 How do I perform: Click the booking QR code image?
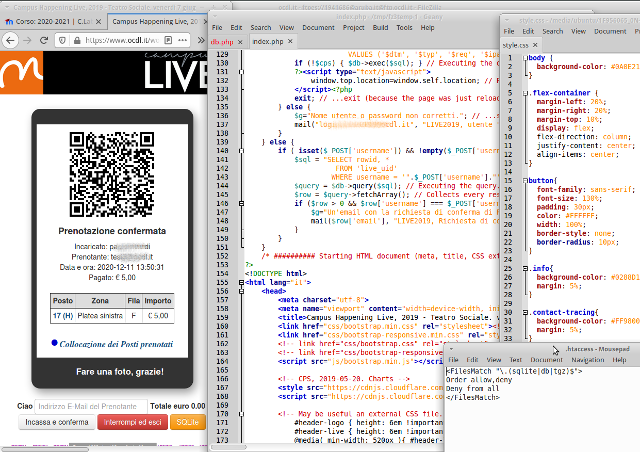(112, 174)
